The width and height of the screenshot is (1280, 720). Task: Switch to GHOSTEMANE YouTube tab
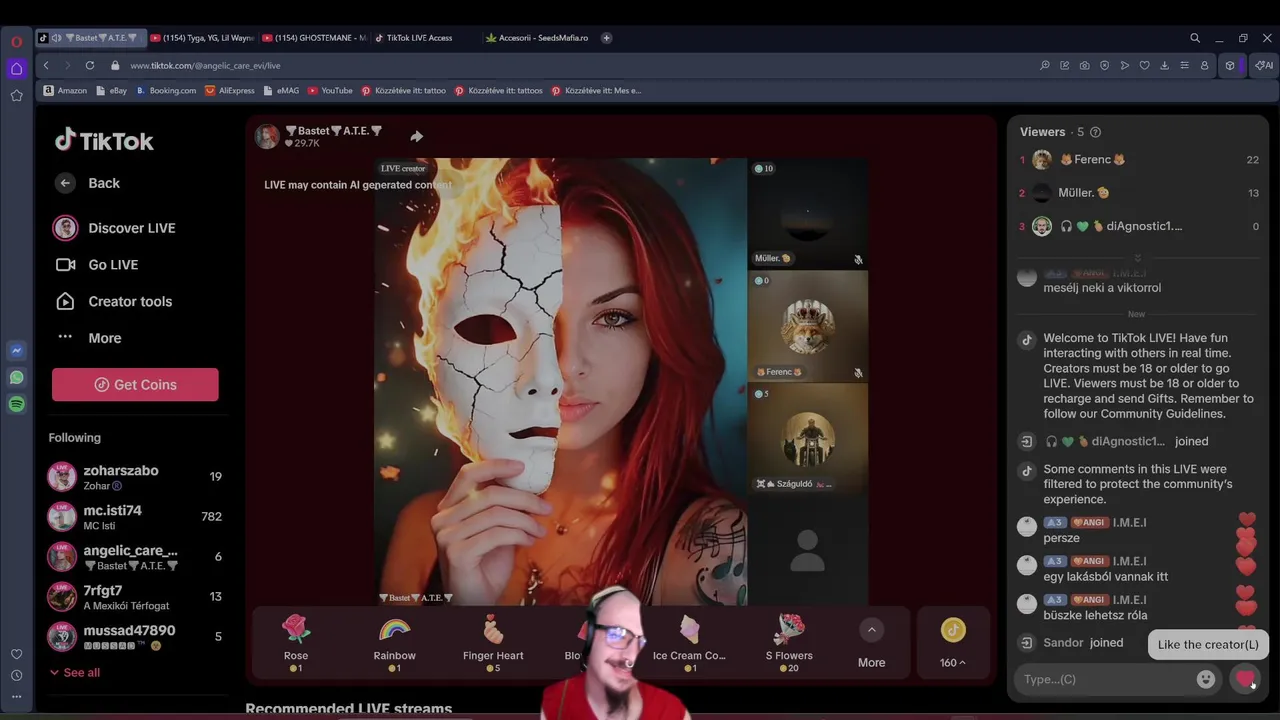(x=315, y=38)
